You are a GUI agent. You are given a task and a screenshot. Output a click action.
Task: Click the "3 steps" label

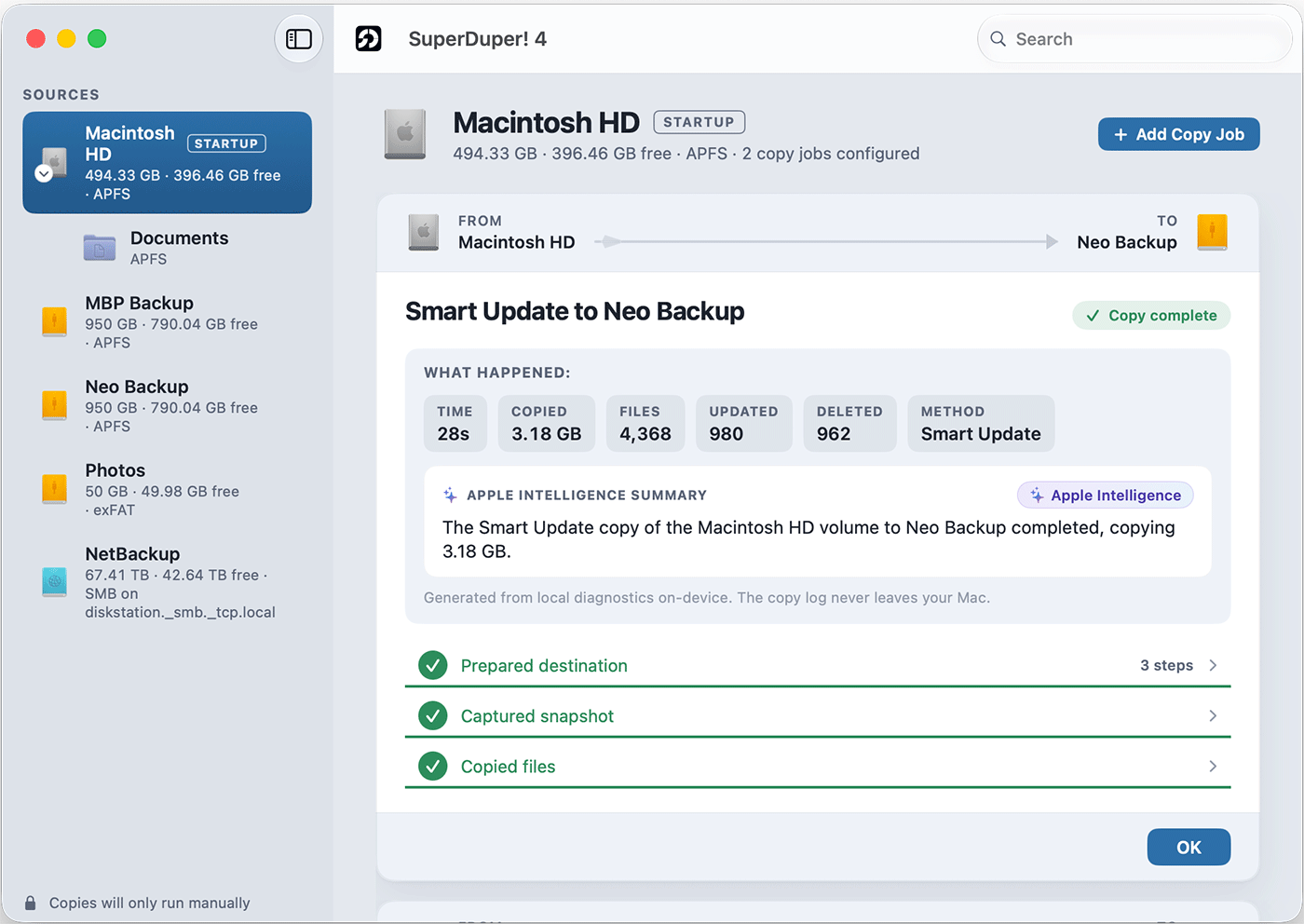[1166, 665]
